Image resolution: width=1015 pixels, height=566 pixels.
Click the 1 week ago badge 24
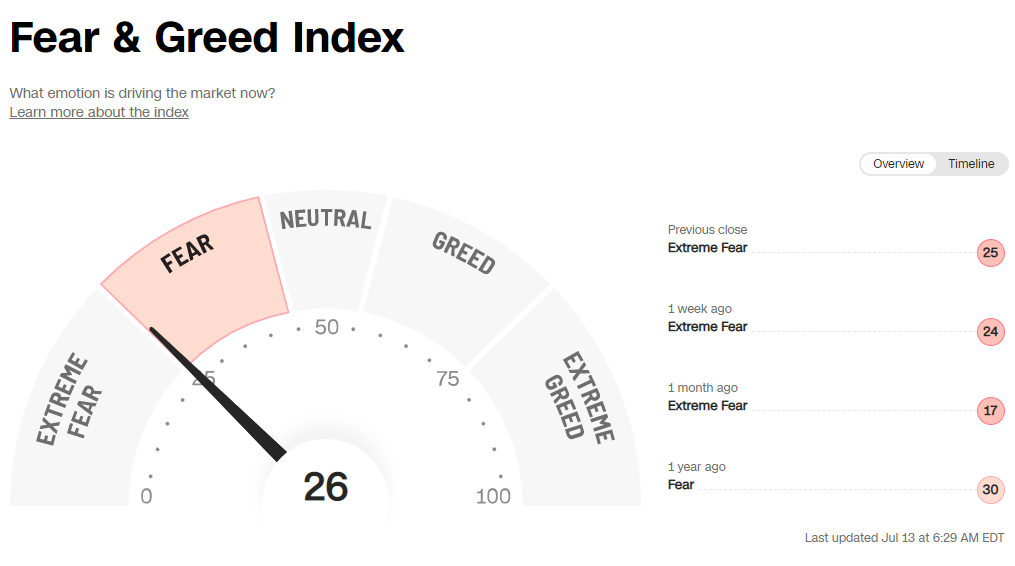[x=990, y=332]
